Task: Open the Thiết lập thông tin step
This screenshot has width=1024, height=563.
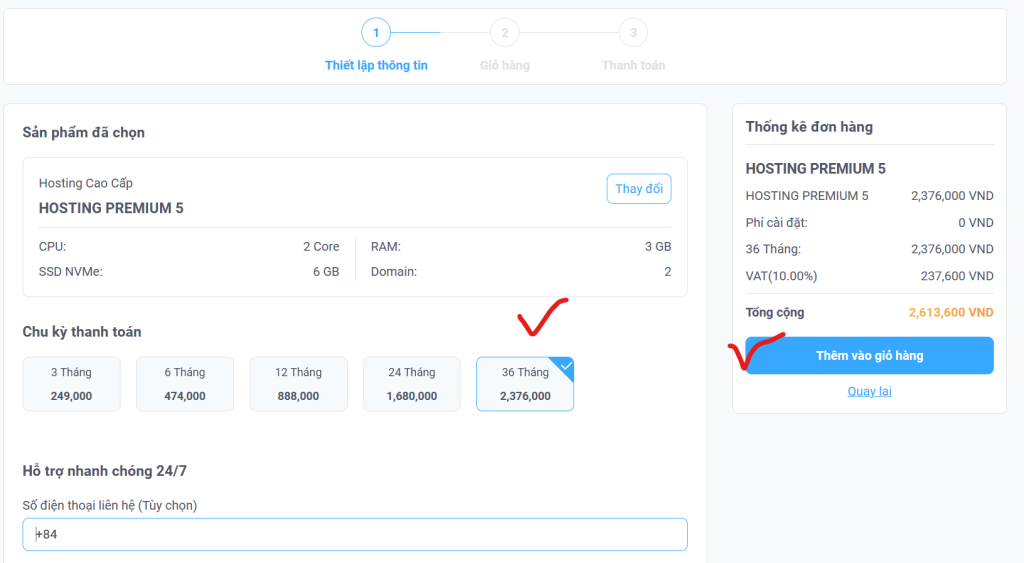Action: (376, 65)
